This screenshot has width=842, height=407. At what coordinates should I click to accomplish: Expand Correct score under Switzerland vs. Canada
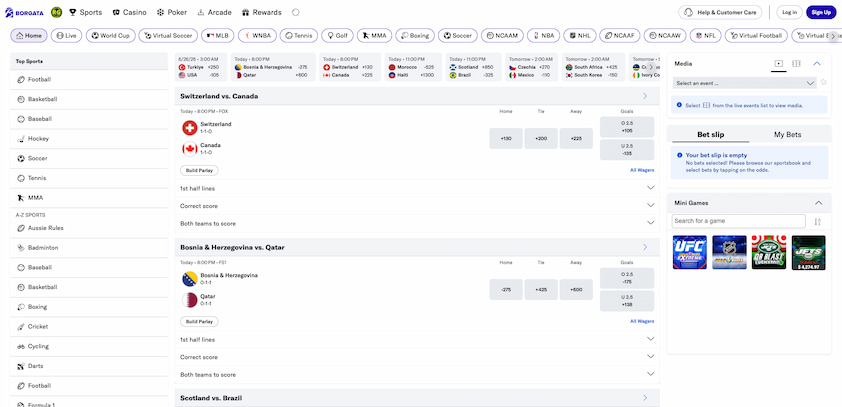(x=417, y=206)
